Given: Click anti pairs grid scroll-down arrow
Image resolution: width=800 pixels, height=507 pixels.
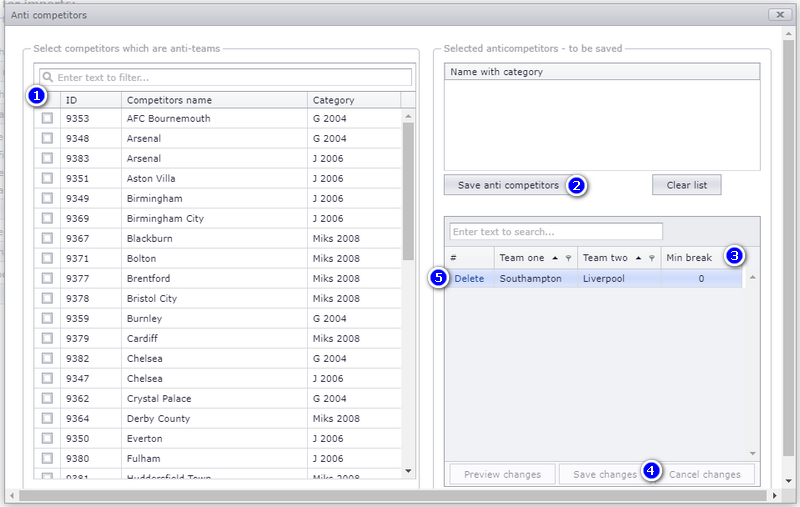Looking at the screenshot, I should 753,453.
